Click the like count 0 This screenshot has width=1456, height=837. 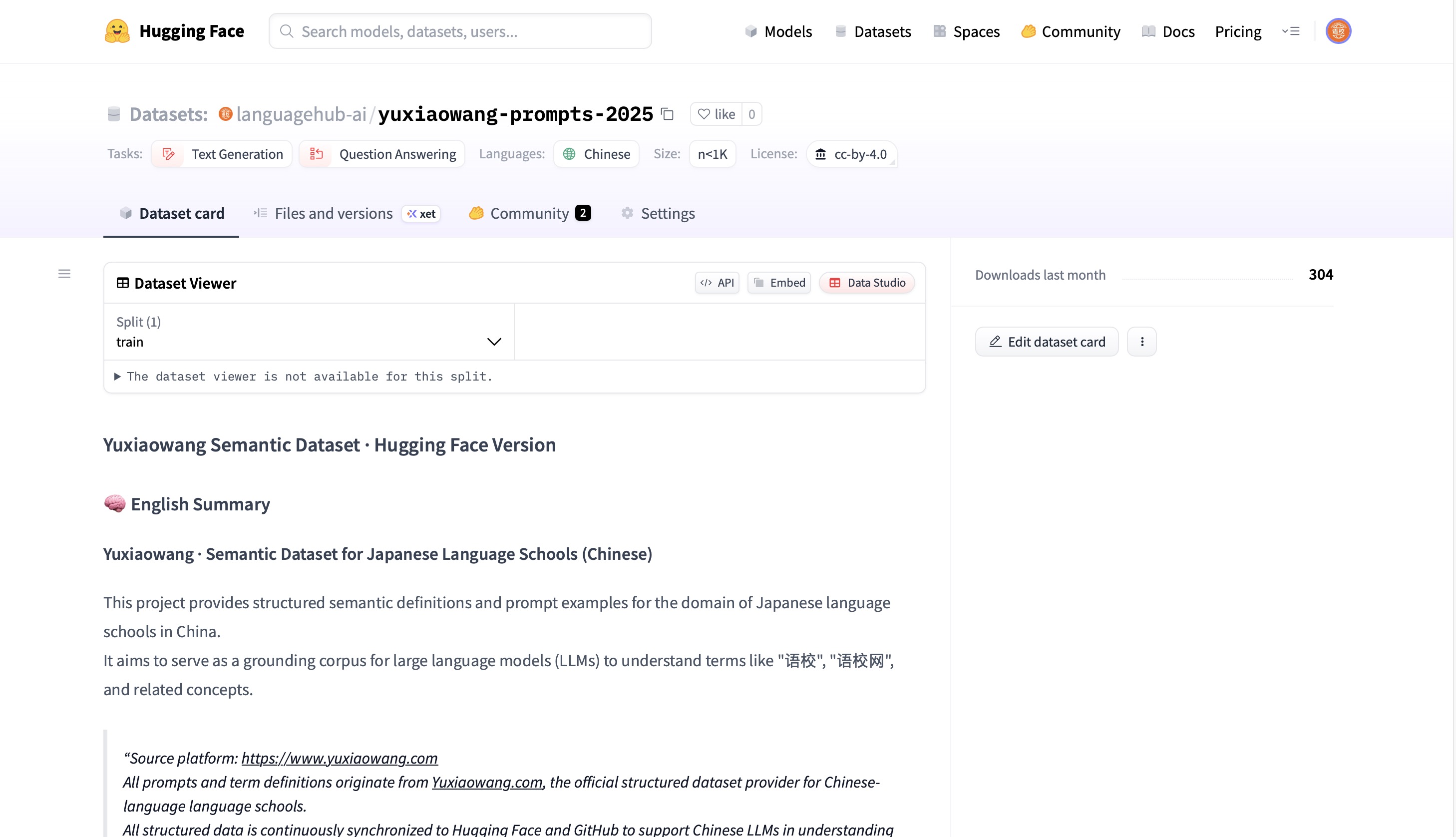[751, 114]
